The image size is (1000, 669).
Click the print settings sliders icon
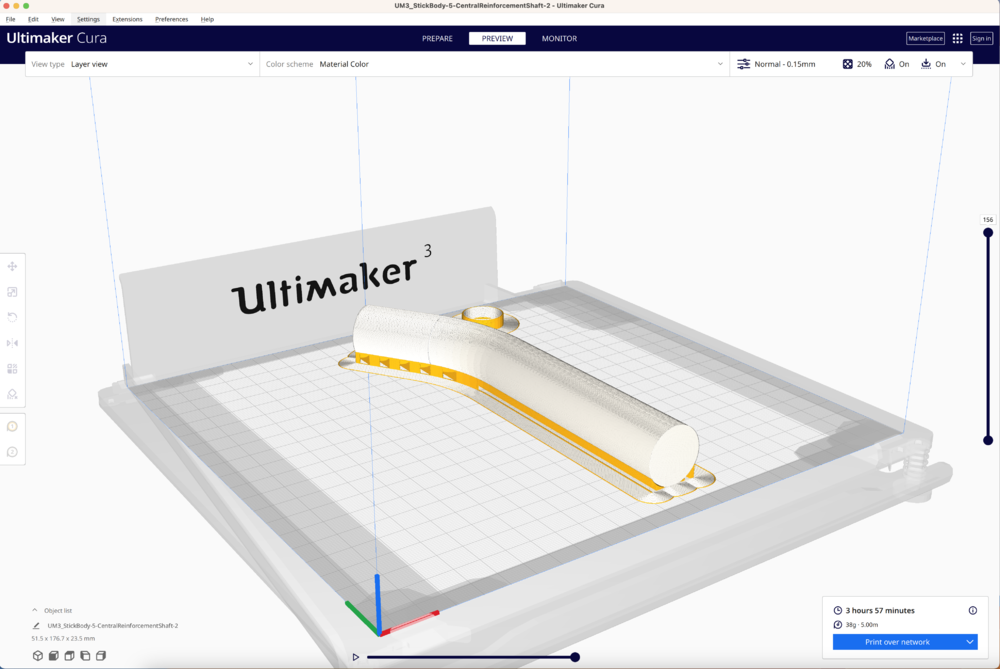(x=744, y=64)
